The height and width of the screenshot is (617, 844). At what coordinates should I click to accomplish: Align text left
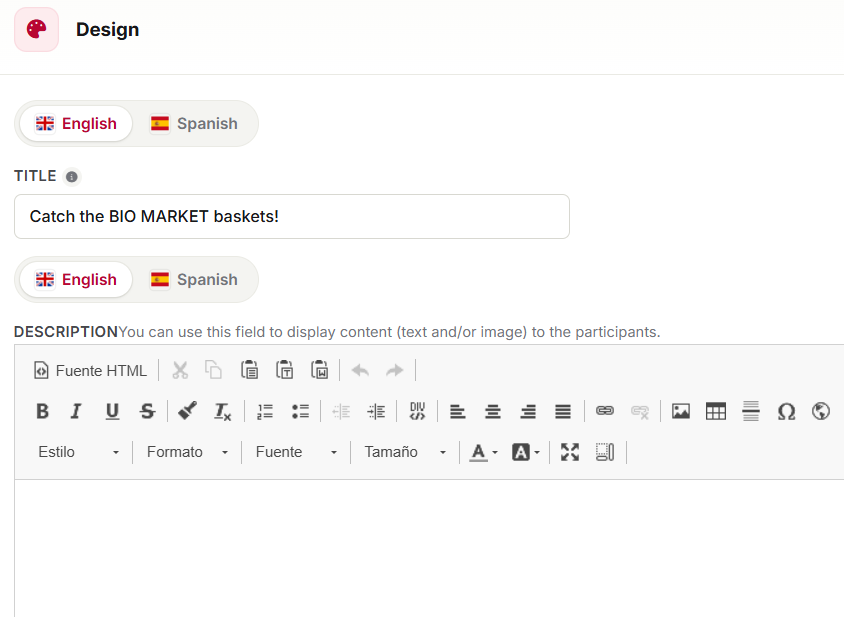coord(458,412)
